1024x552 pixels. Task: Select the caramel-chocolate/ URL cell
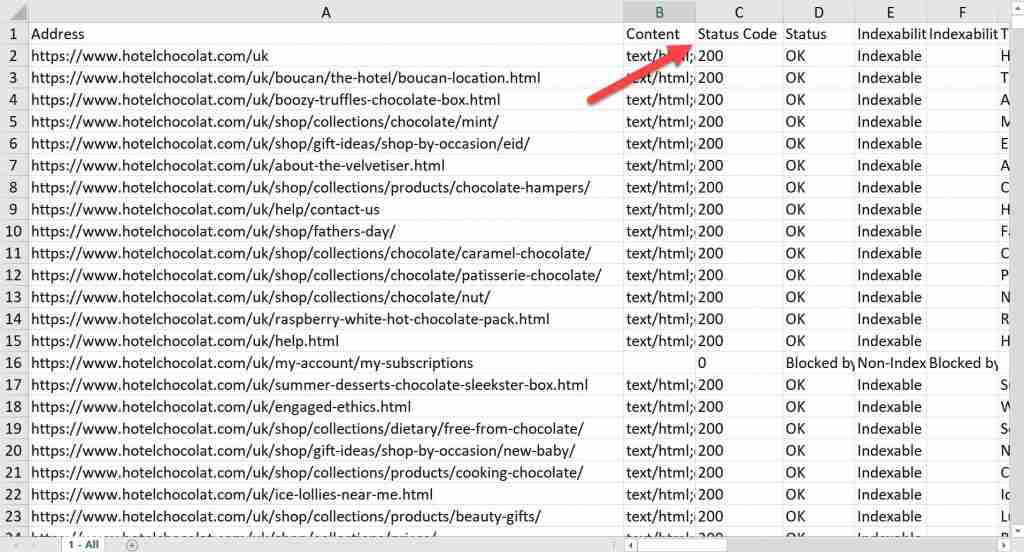[x=325, y=253]
